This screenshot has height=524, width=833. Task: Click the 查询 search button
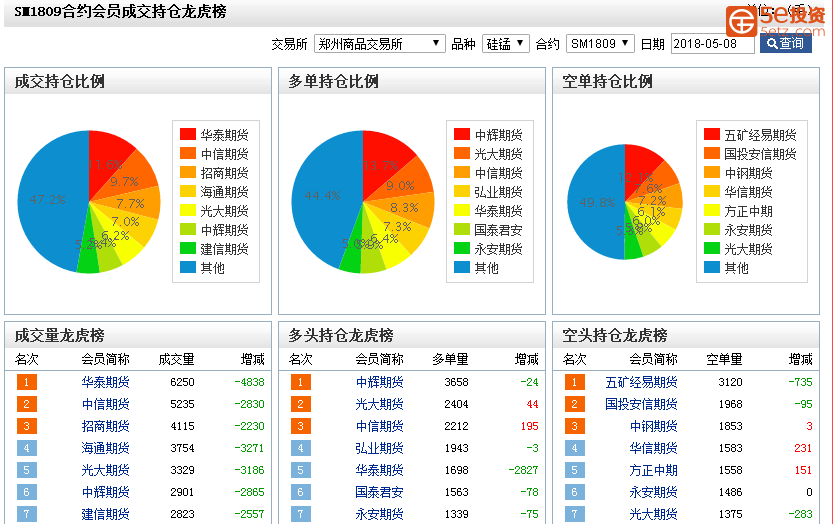coord(785,43)
